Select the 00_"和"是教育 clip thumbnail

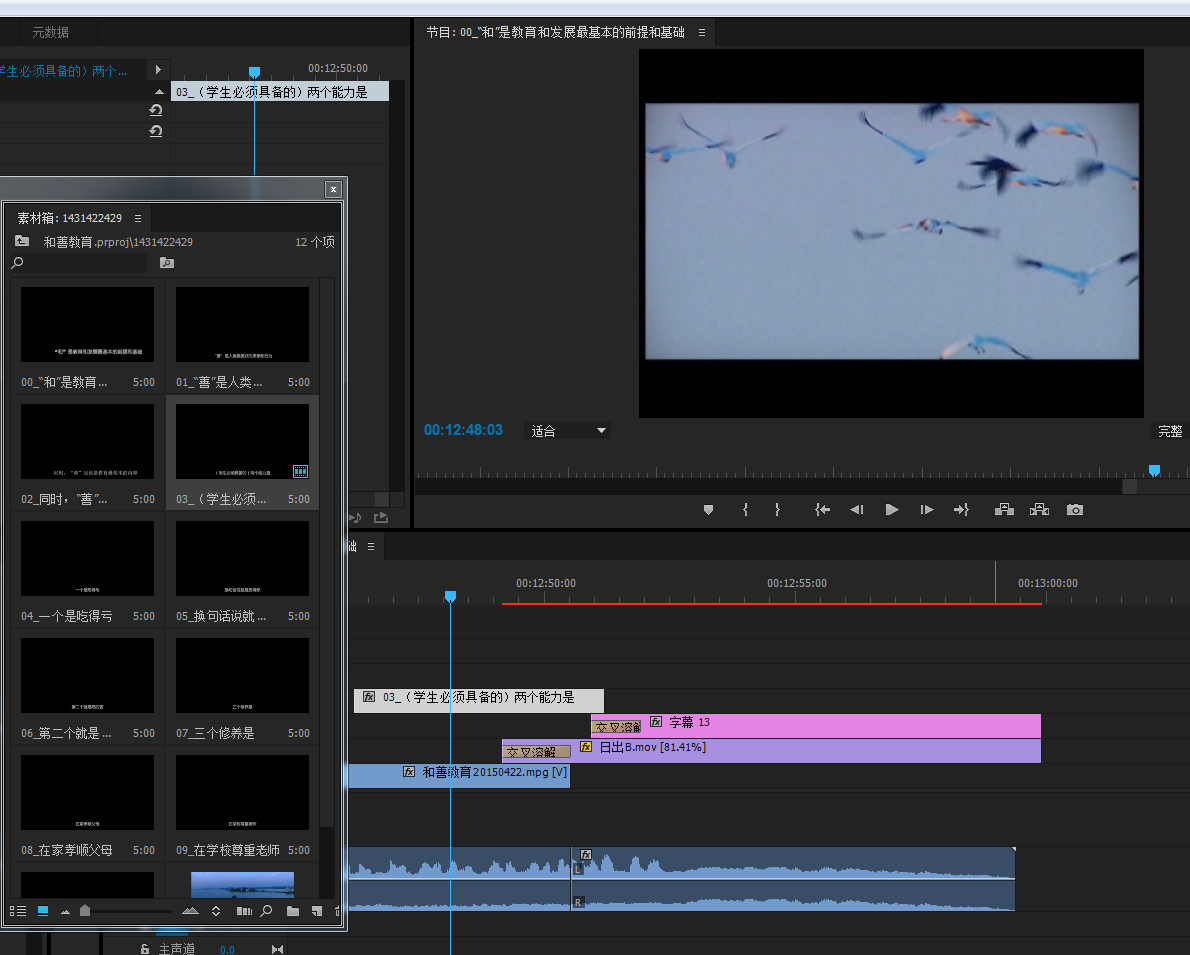(x=87, y=324)
